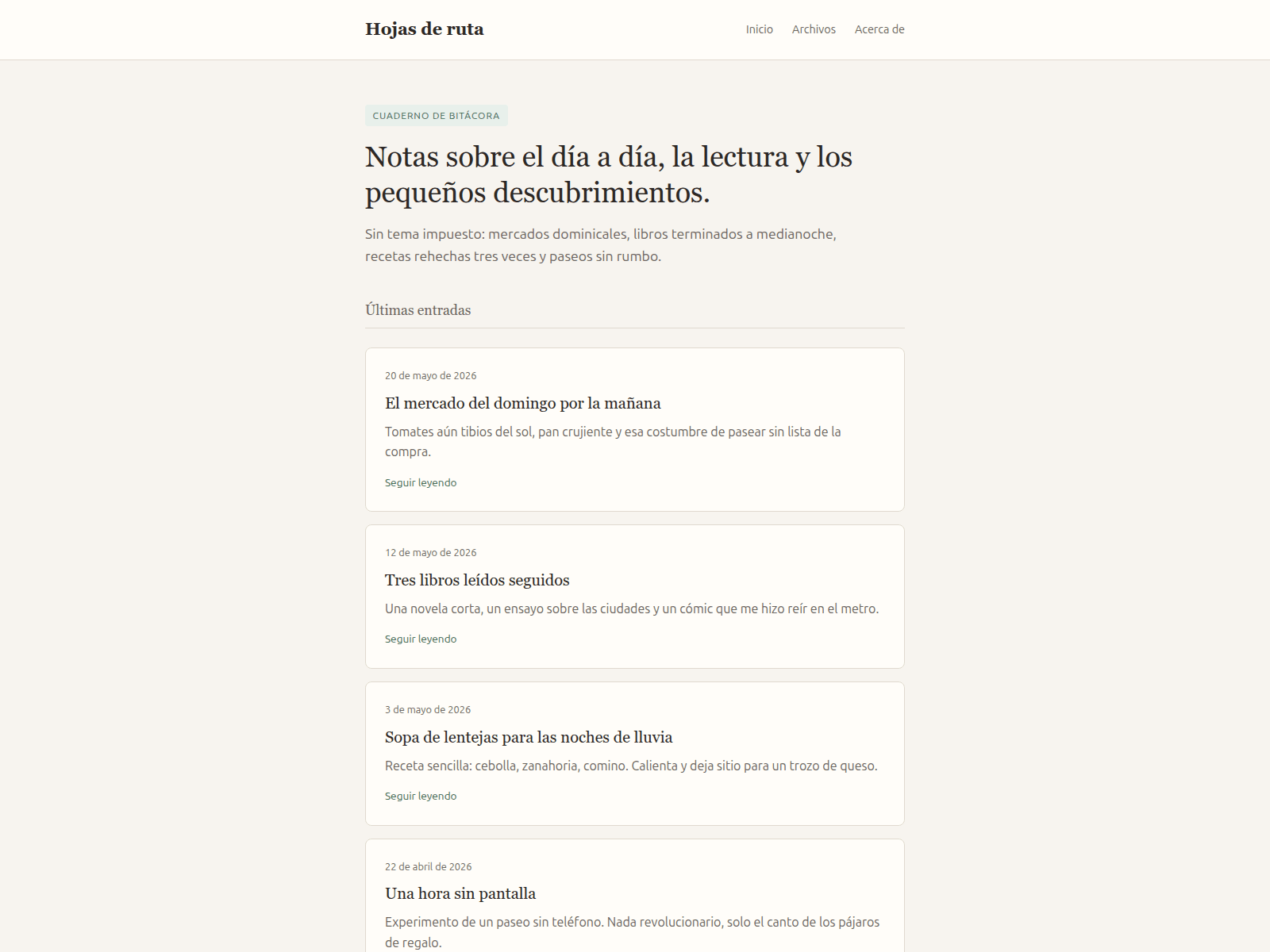Click the Cuaderno de bitácora tag
The width and height of the screenshot is (1270, 952).
point(437,116)
